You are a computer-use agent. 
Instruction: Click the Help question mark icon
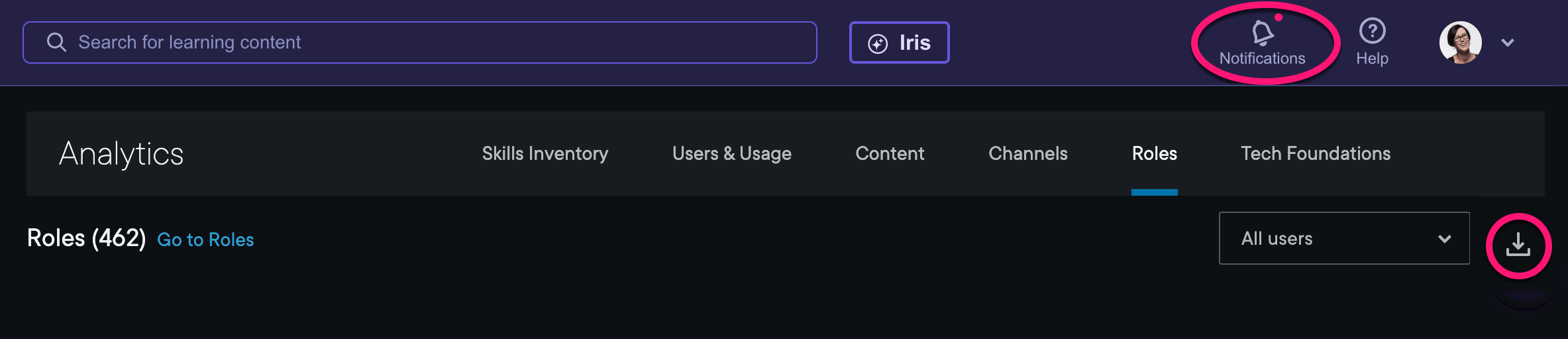click(x=1372, y=31)
